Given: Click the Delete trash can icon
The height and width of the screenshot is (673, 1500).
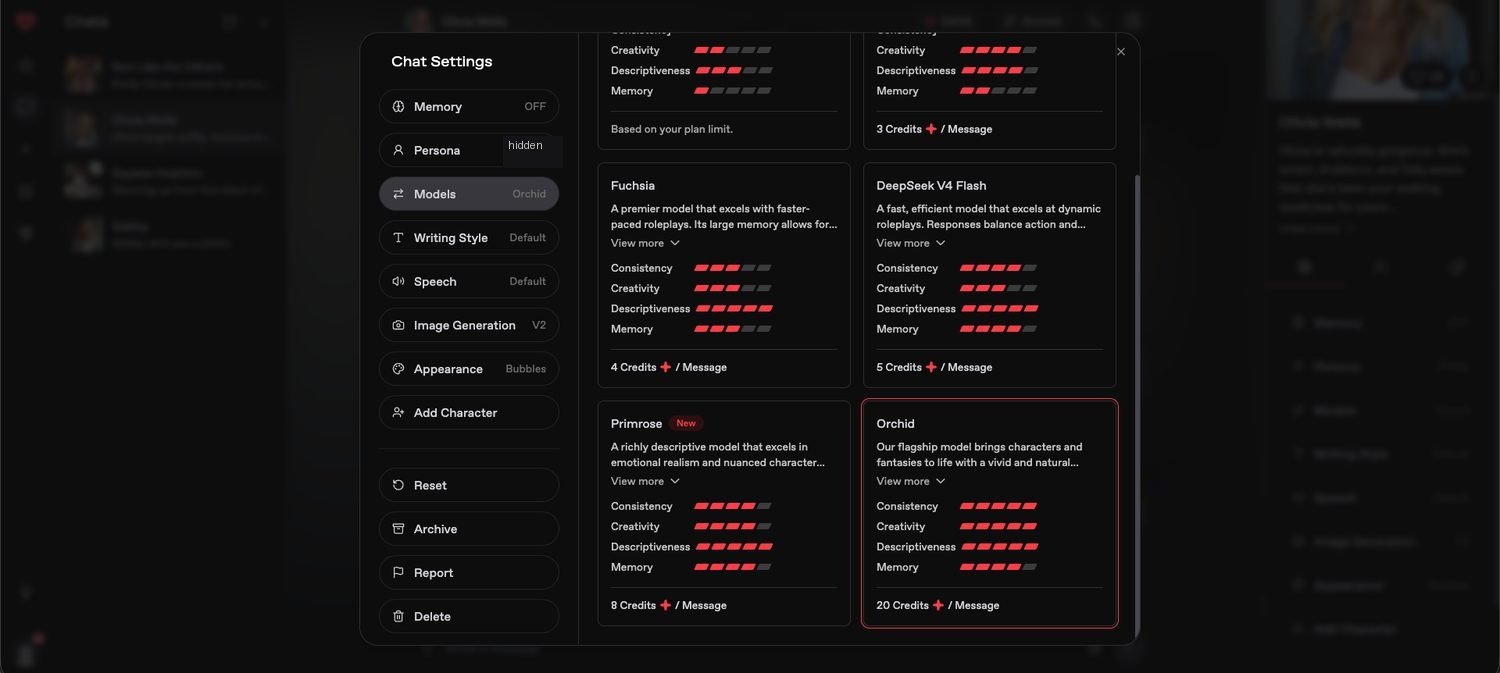Looking at the screenshot, I should [x=398, y=617].
